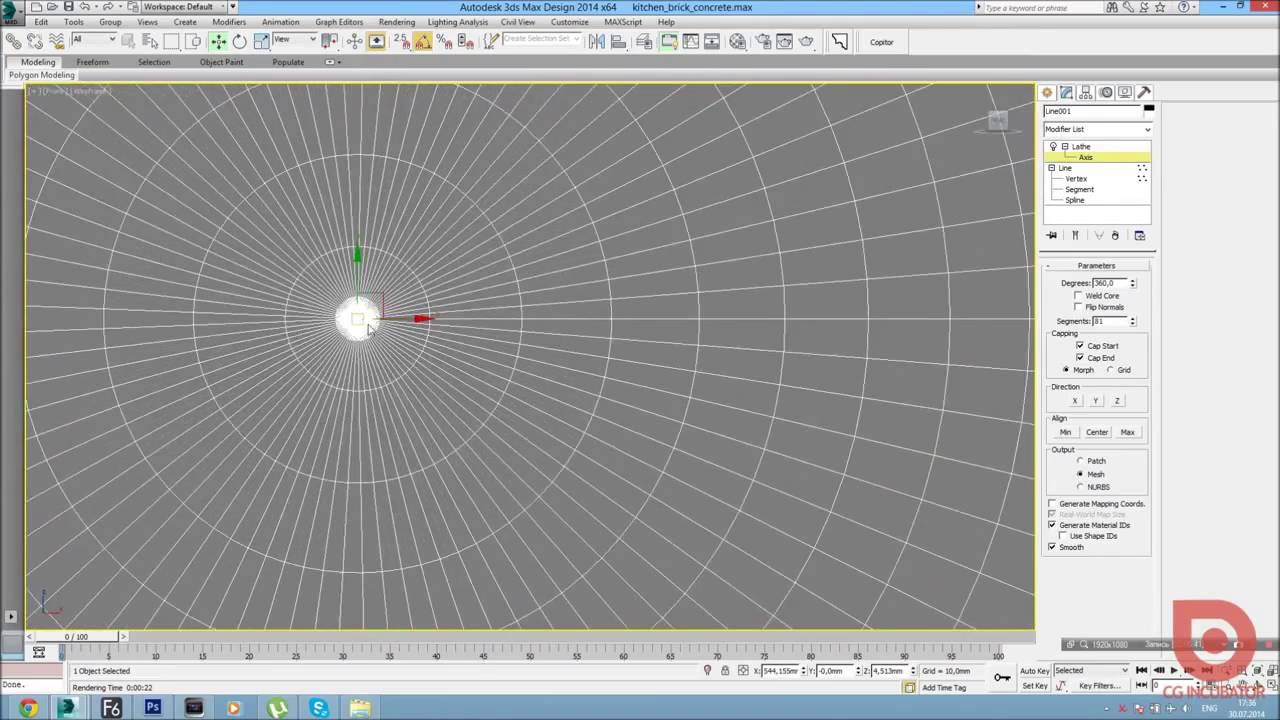Screen dimensions: 1280x720
Task: Open the Modifier List dropdown
Action: tap(1097, 129)
